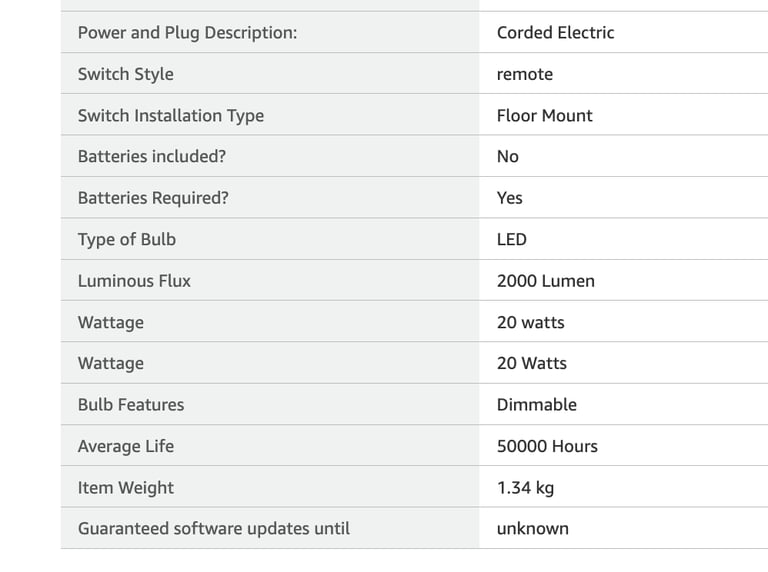Image resolution: width=768 pixels, height=572 pixels.
Task: Click "Guaranteed software updates until" label
Action: click(213, 528)
